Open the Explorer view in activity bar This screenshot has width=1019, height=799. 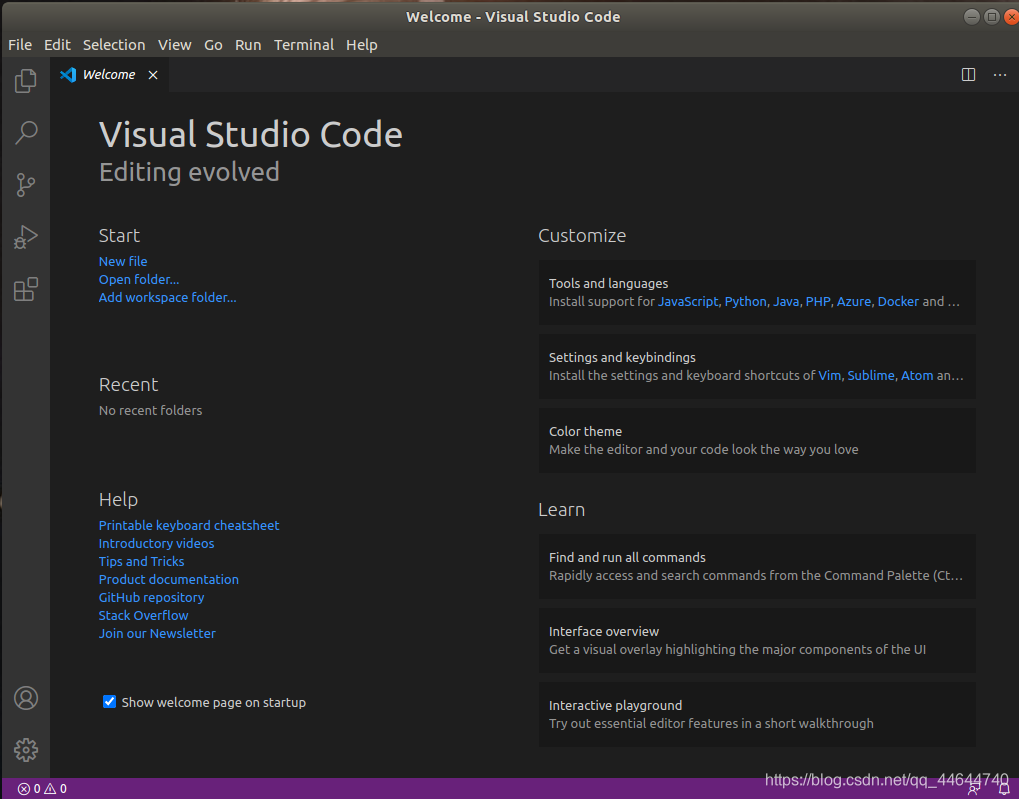tap(26, 81)
